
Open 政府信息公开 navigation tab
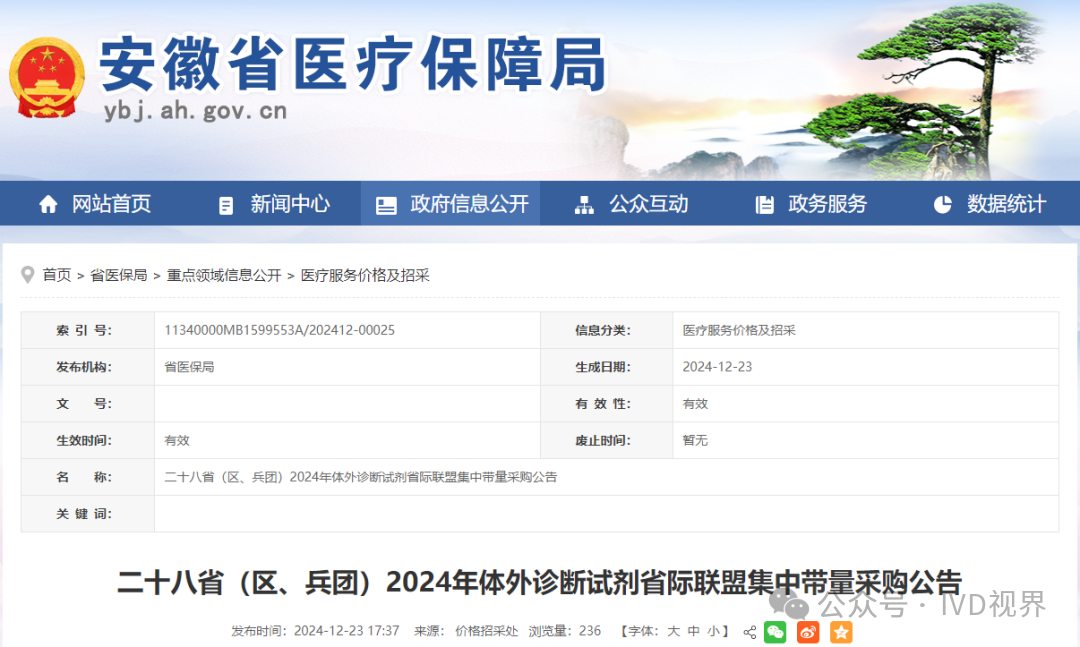[451, 204]
